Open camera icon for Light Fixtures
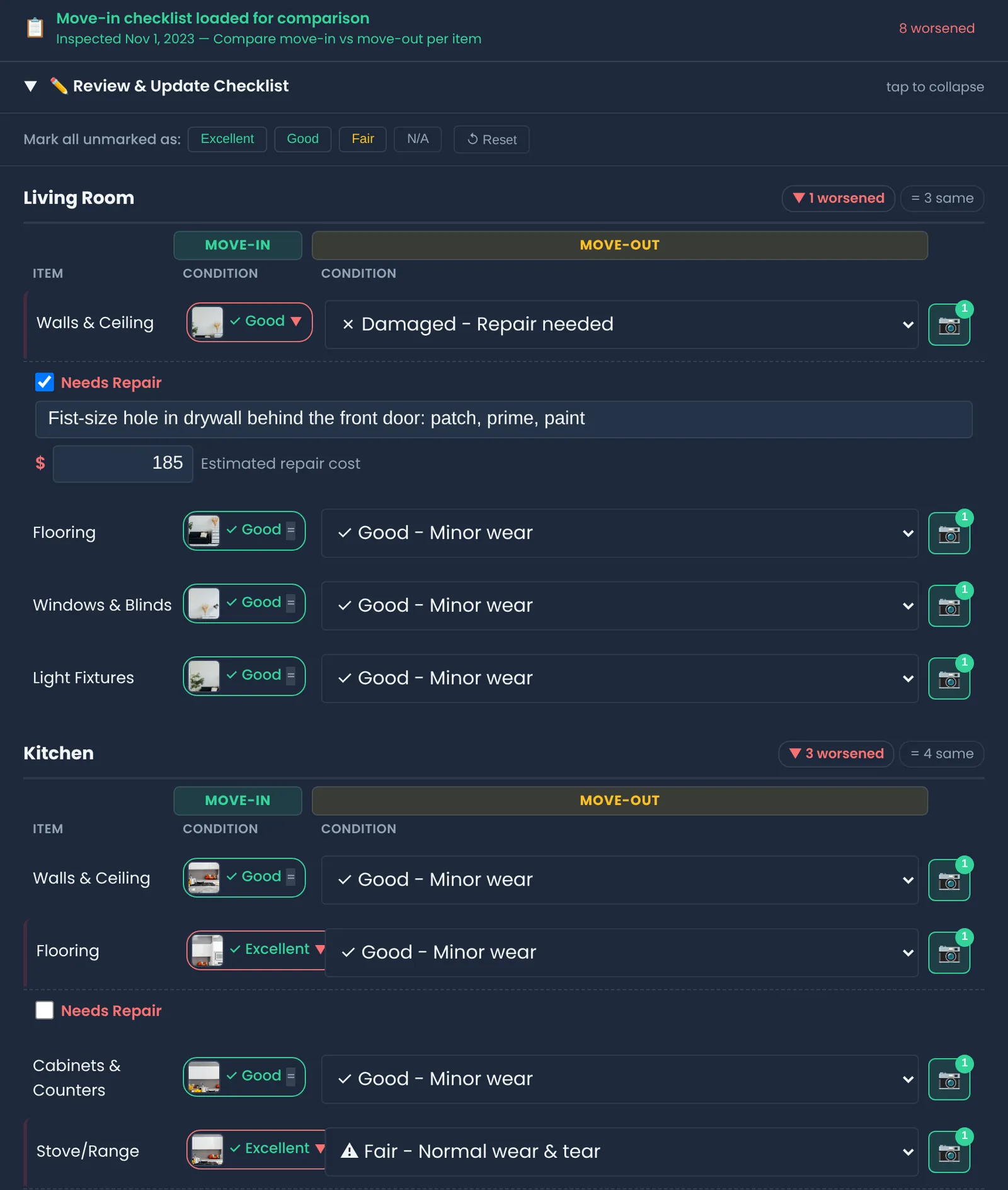 click(x=949, y=678)
